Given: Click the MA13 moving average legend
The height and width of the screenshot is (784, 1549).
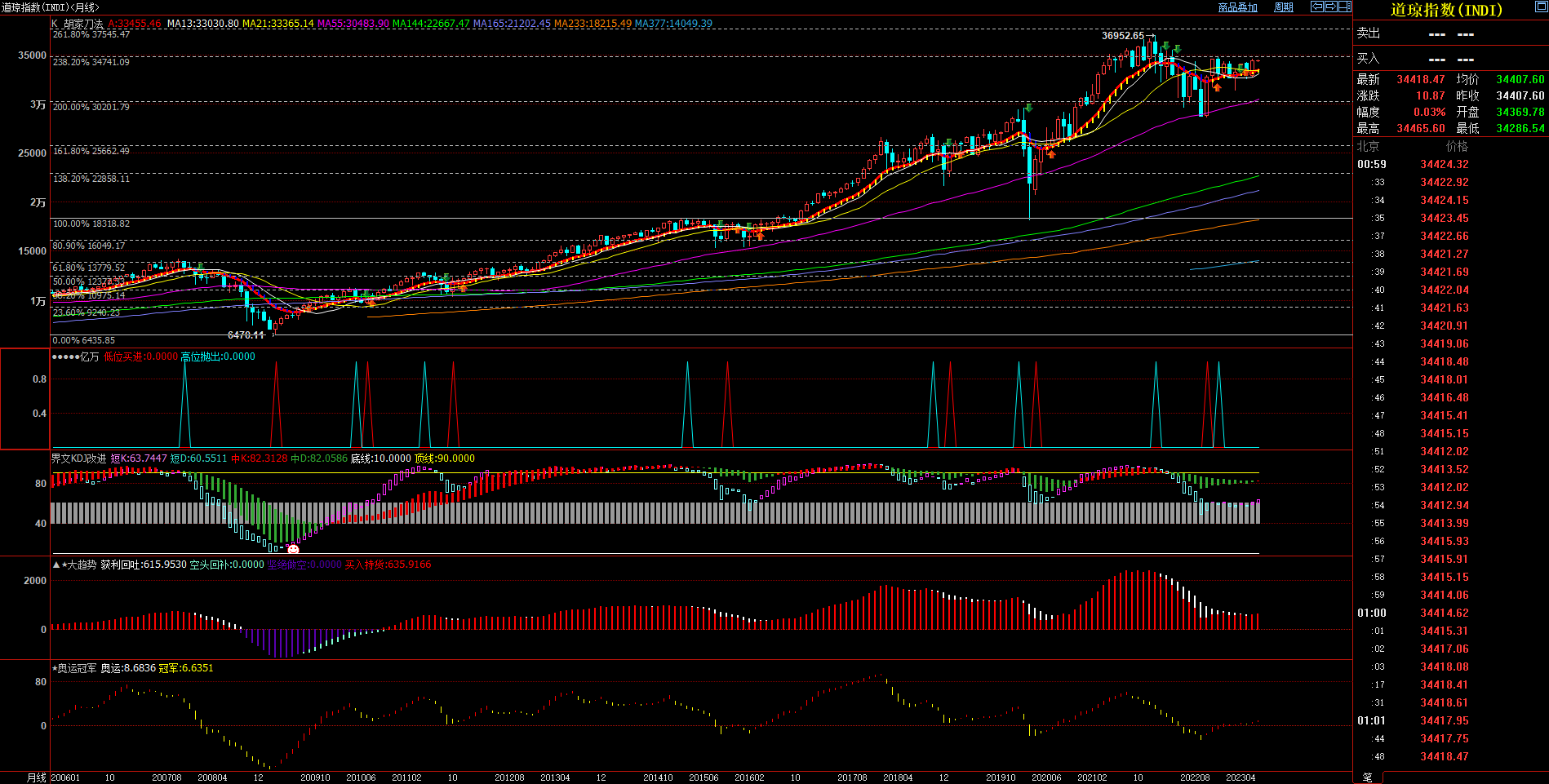Looking at the screenshot, I should (x=202, y=24).
